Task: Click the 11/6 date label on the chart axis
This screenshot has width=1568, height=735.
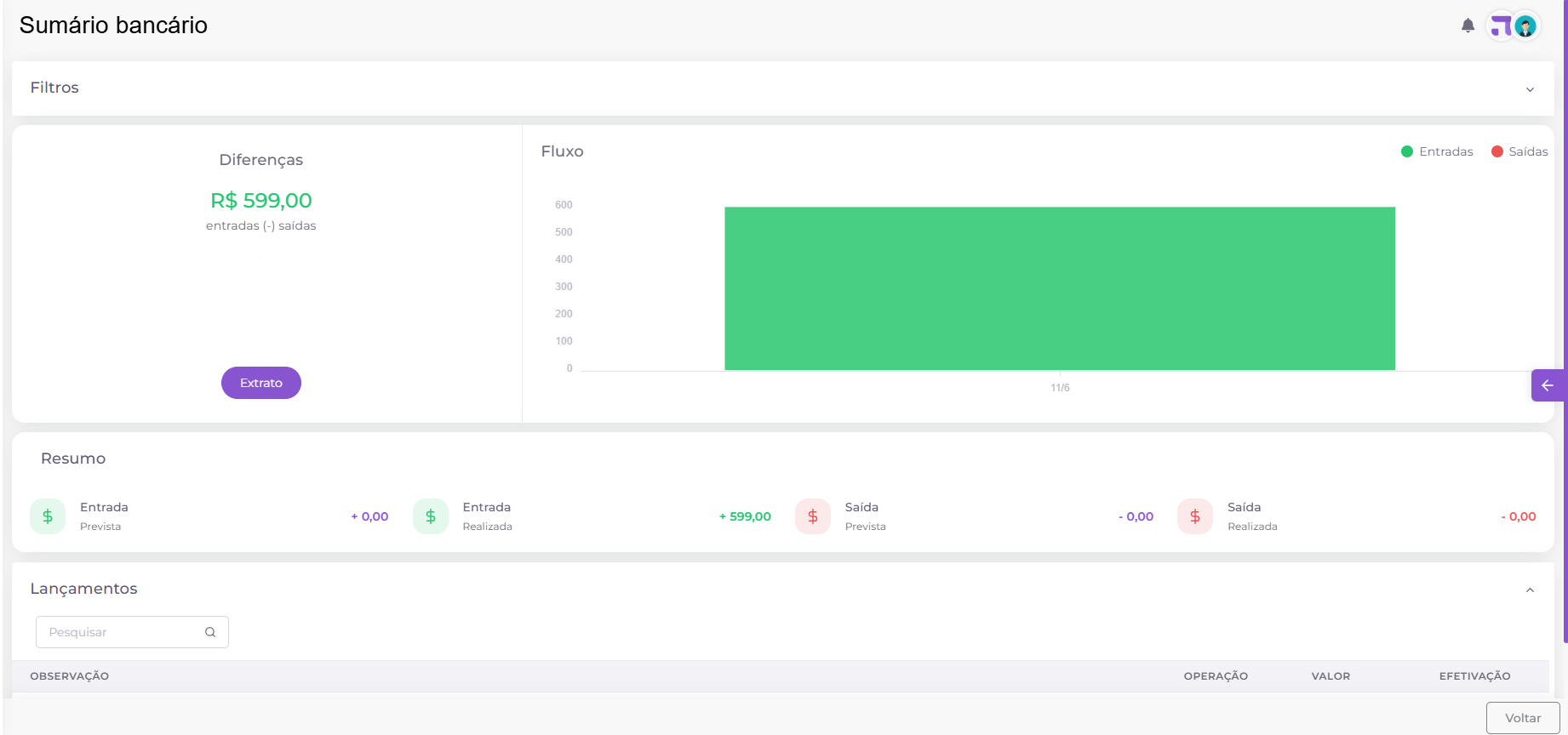Action: [1060, 388]
